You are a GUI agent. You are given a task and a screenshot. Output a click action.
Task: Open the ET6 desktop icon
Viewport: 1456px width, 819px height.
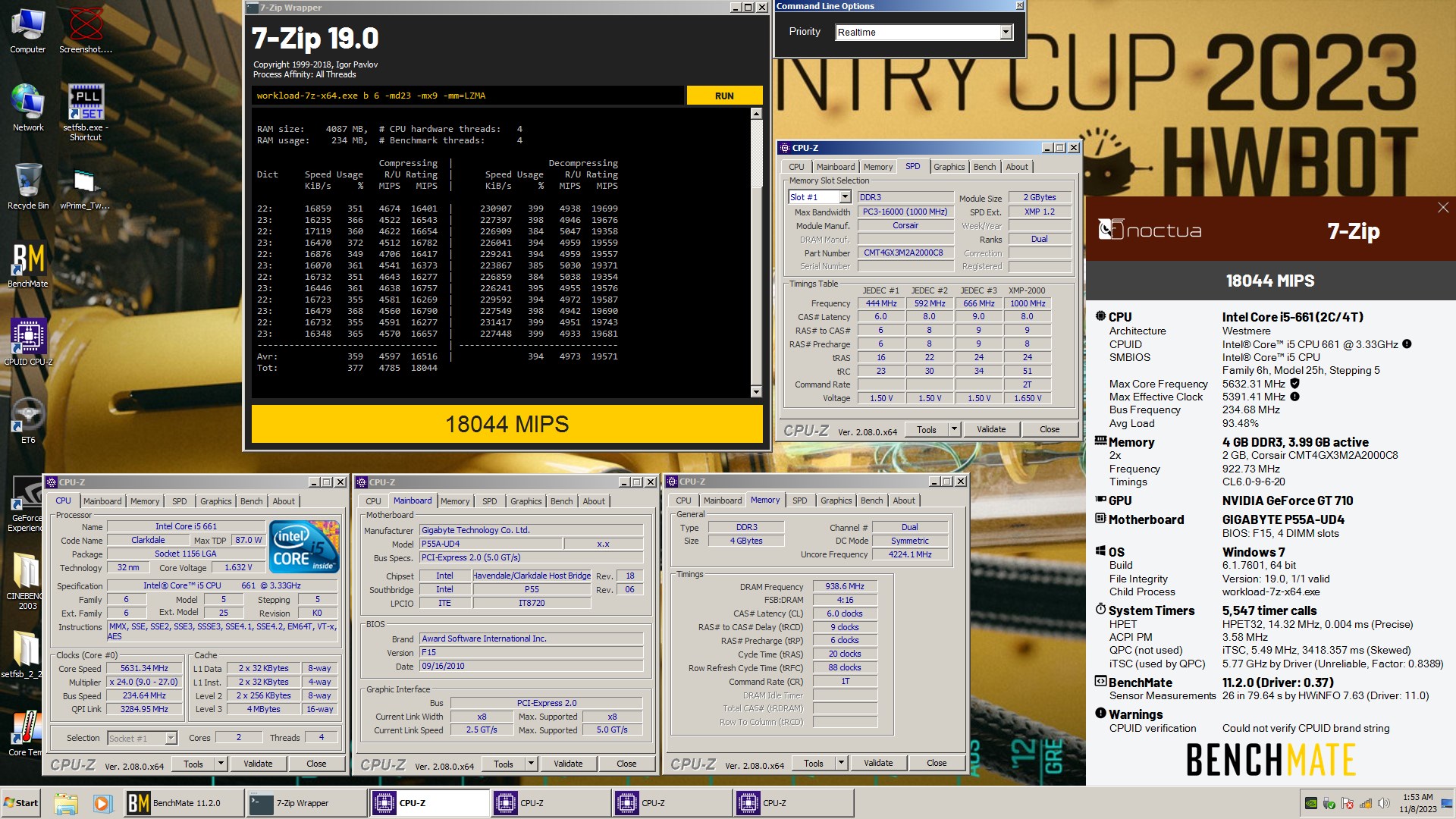(28, 421)
